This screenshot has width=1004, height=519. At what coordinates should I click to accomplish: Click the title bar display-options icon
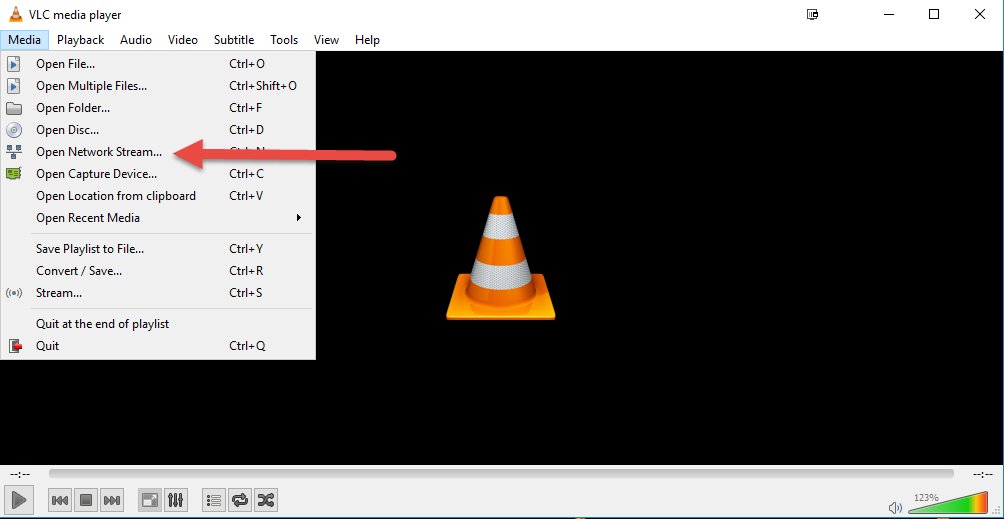click(813, 14)
